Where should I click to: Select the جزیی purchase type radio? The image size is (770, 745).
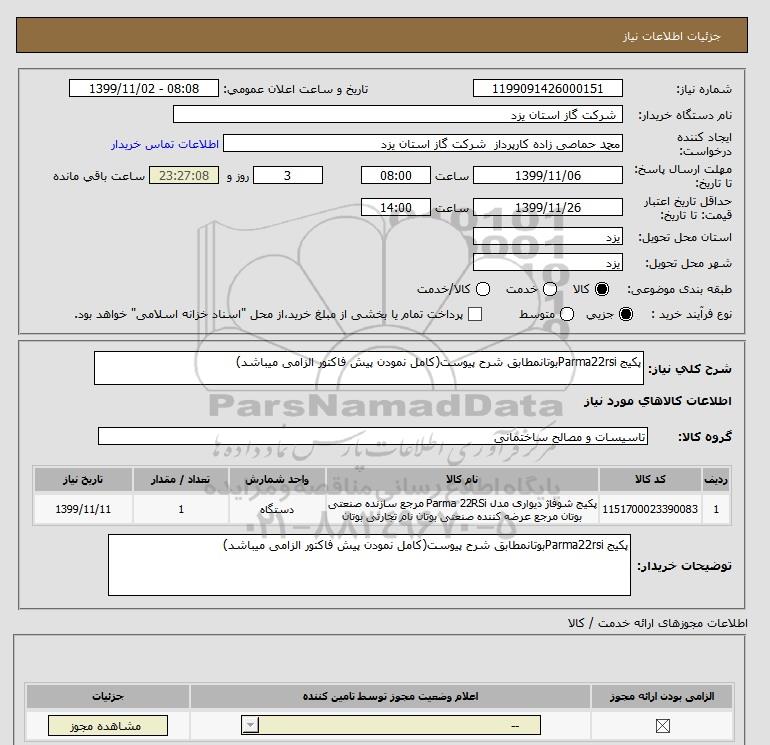point(626,314)
